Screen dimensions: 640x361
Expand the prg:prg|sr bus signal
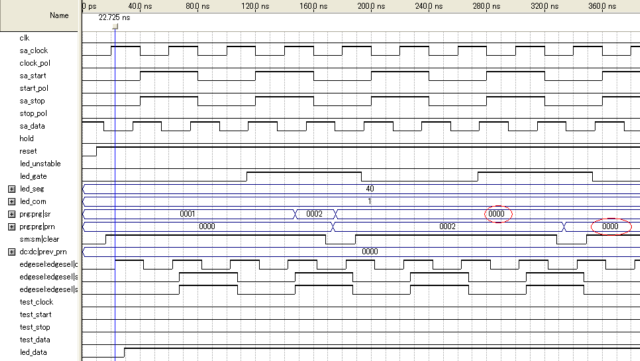click(x=11, y=214)
